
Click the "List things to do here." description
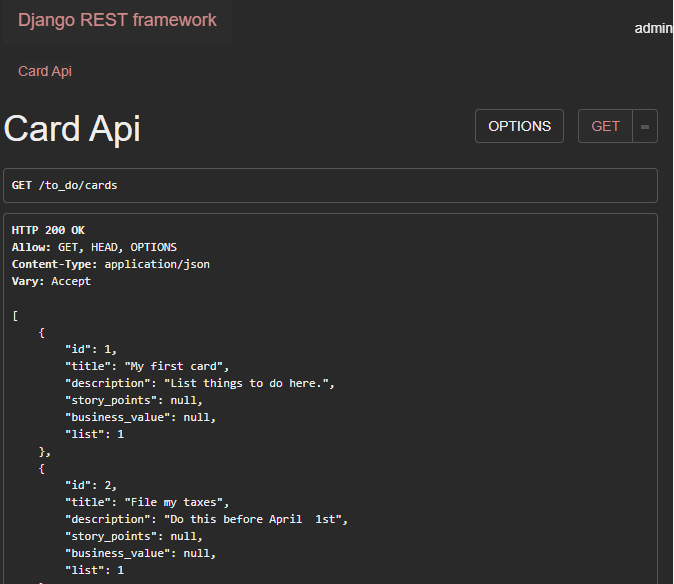point(246,383)
